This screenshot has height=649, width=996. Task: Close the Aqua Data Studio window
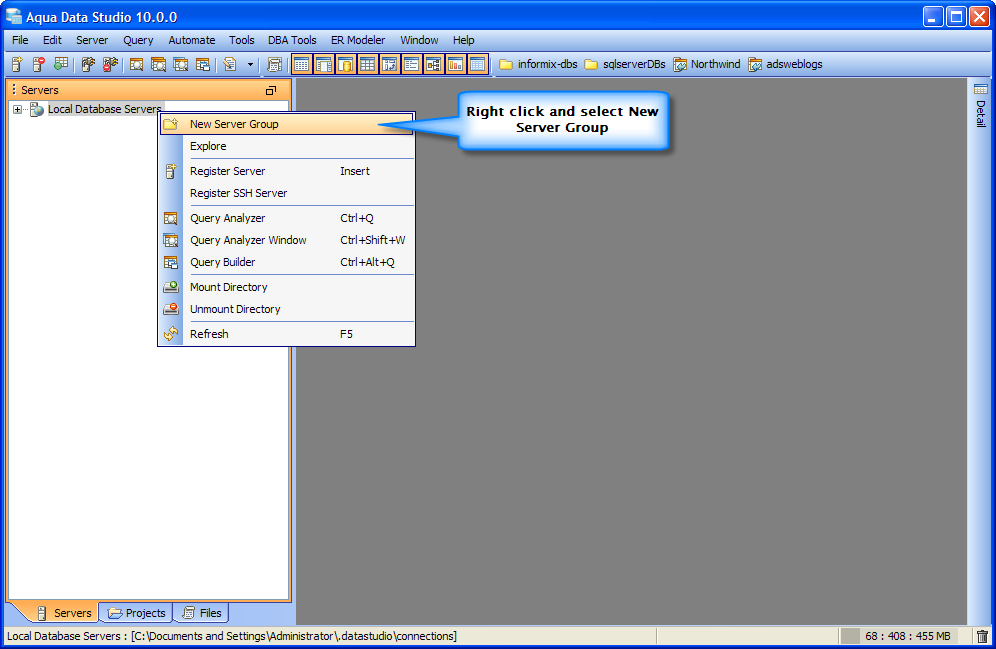(979, 17)
